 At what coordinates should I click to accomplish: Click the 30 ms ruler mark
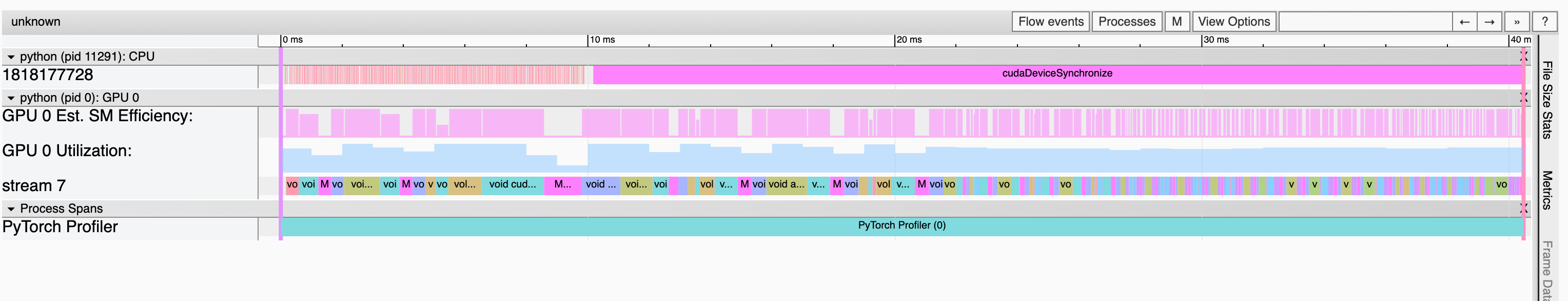coord(1216,40)
